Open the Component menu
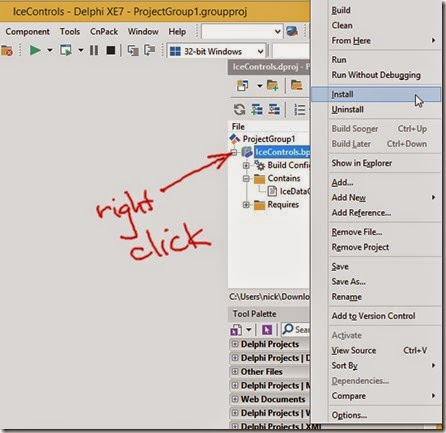The height and width of the screenshot is (433, 446). (27, 32)
